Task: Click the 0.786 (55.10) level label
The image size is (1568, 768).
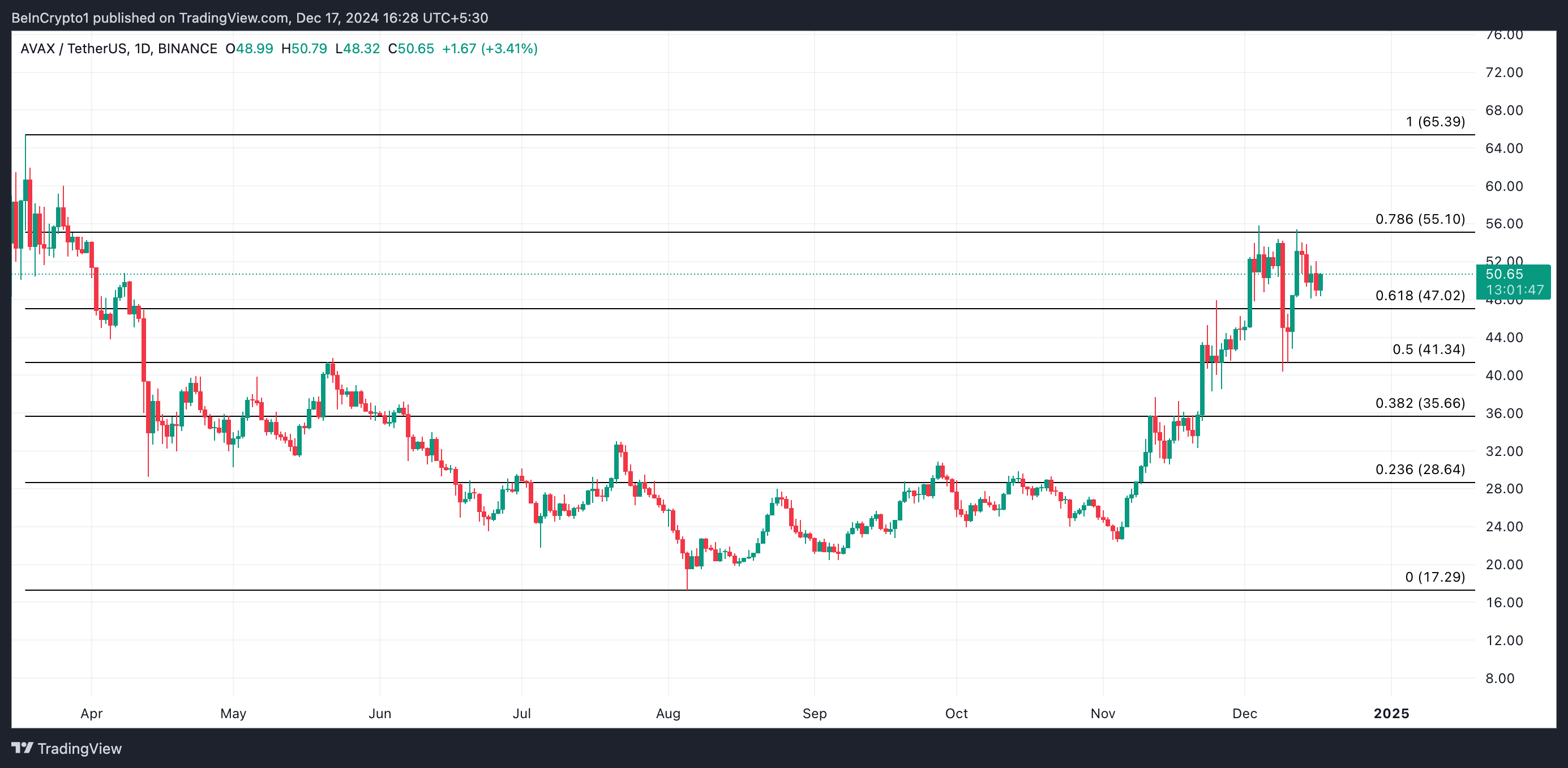Action: pos(1420,219)
